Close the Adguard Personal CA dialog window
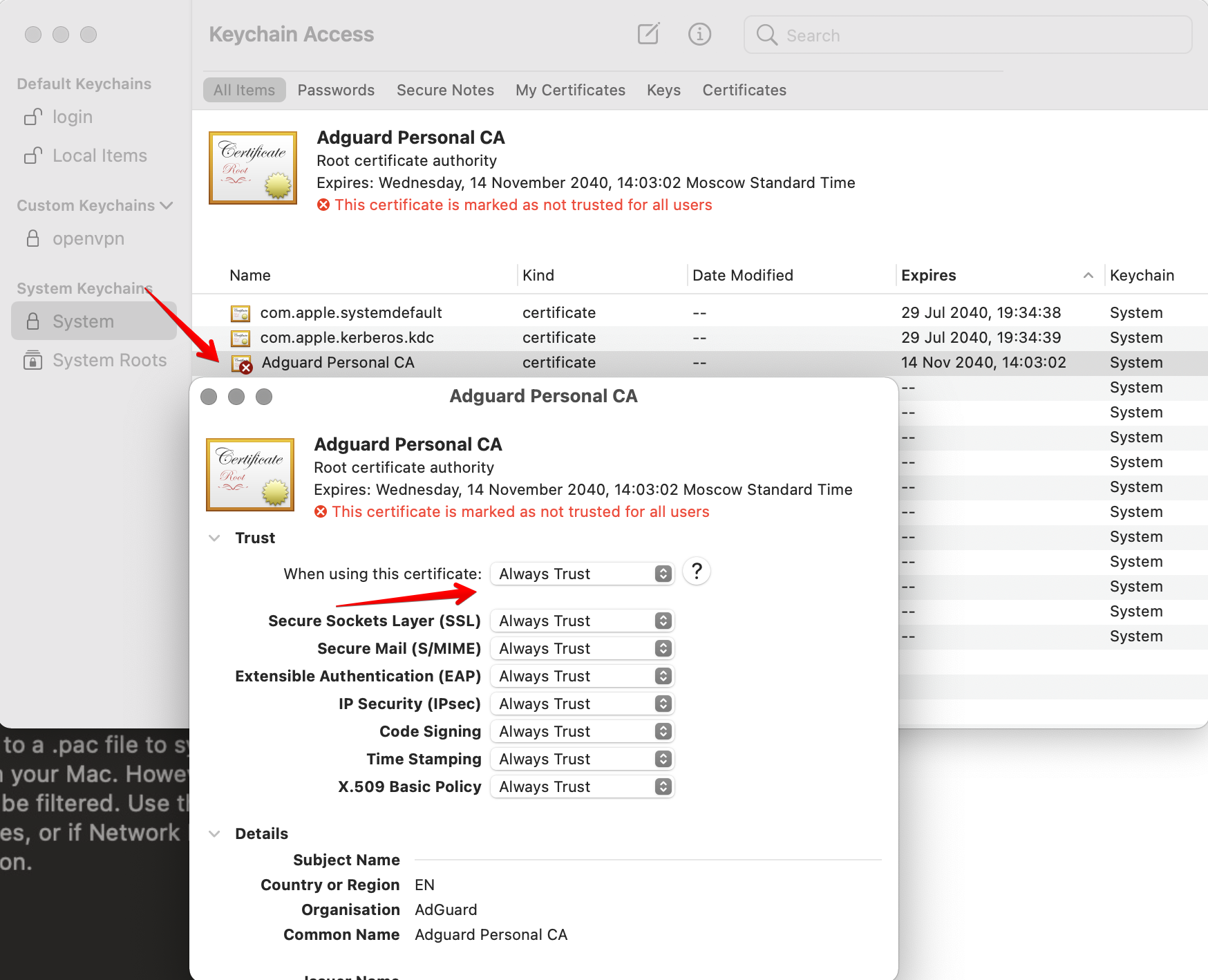This screenshot has height=980, width=1208. (x=209, y=397)
